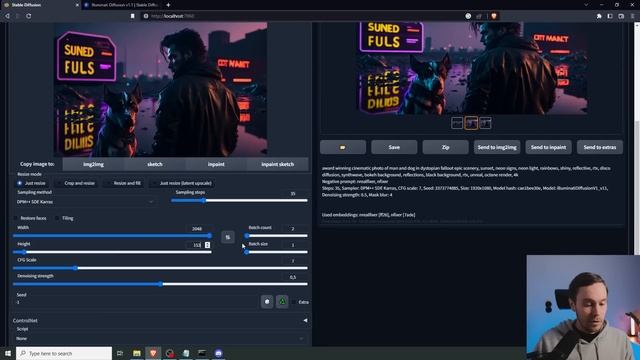640x360 pixels.
Task: Select Just resize (latent upscale) option
Action: tap(182, 183)
